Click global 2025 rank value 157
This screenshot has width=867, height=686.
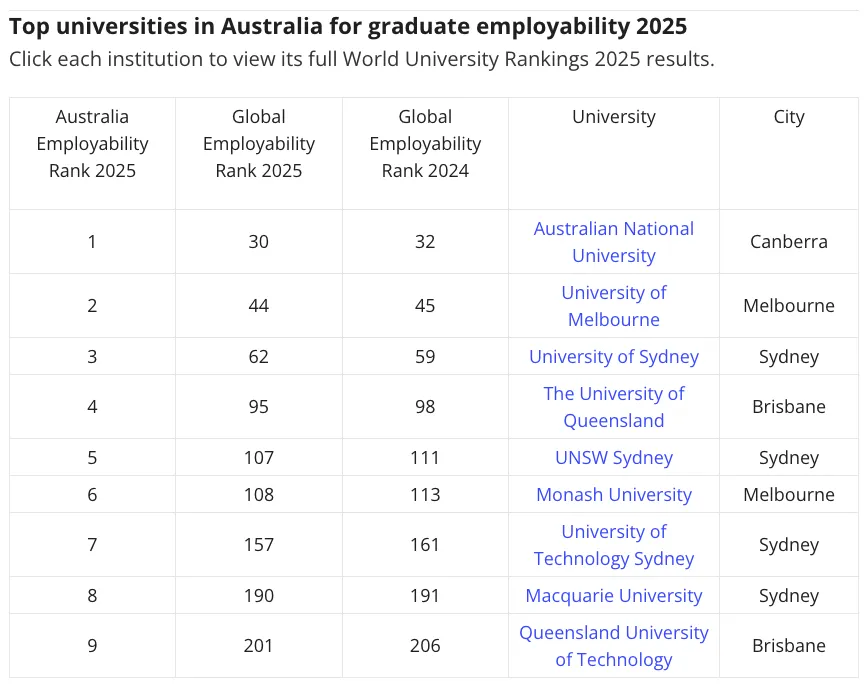[x=258, y=545]
